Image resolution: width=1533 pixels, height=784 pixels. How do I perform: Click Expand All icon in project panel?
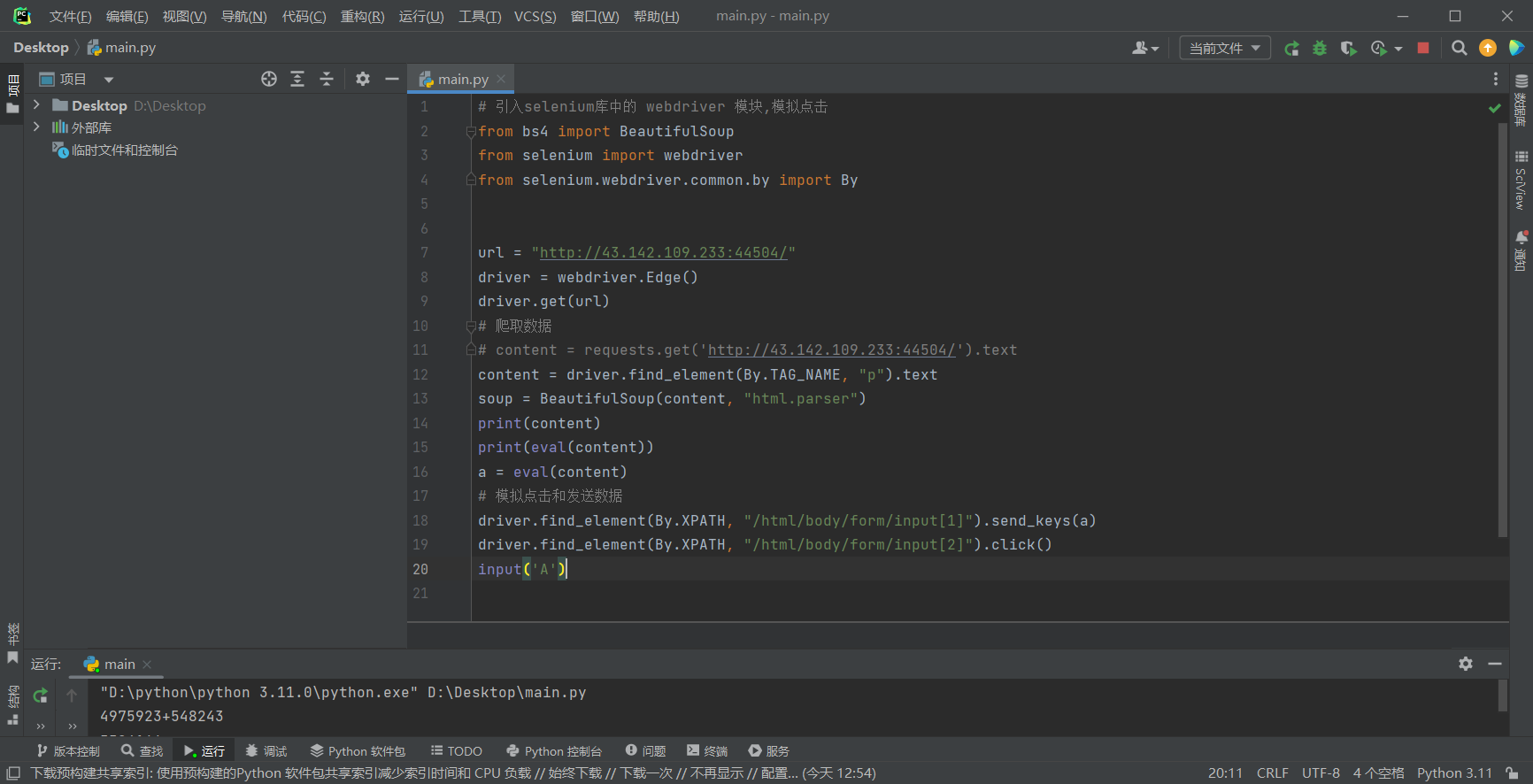coord(297,79)
